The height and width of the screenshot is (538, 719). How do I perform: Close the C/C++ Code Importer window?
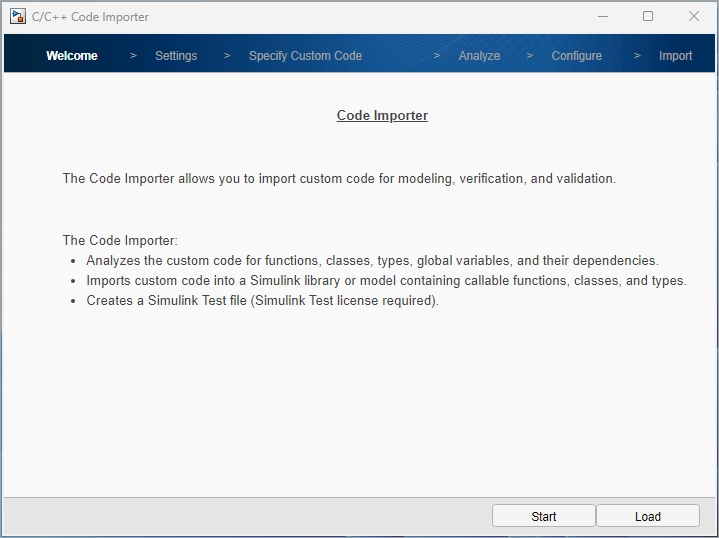pos(694,17)
